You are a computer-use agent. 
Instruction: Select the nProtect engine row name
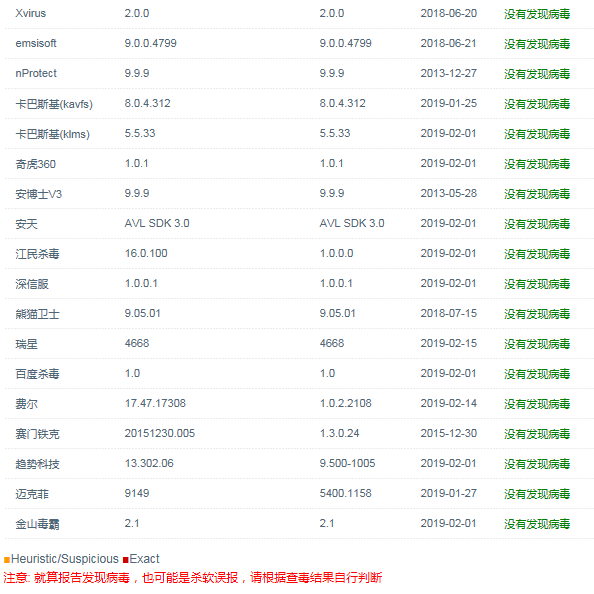coord(36,73)
